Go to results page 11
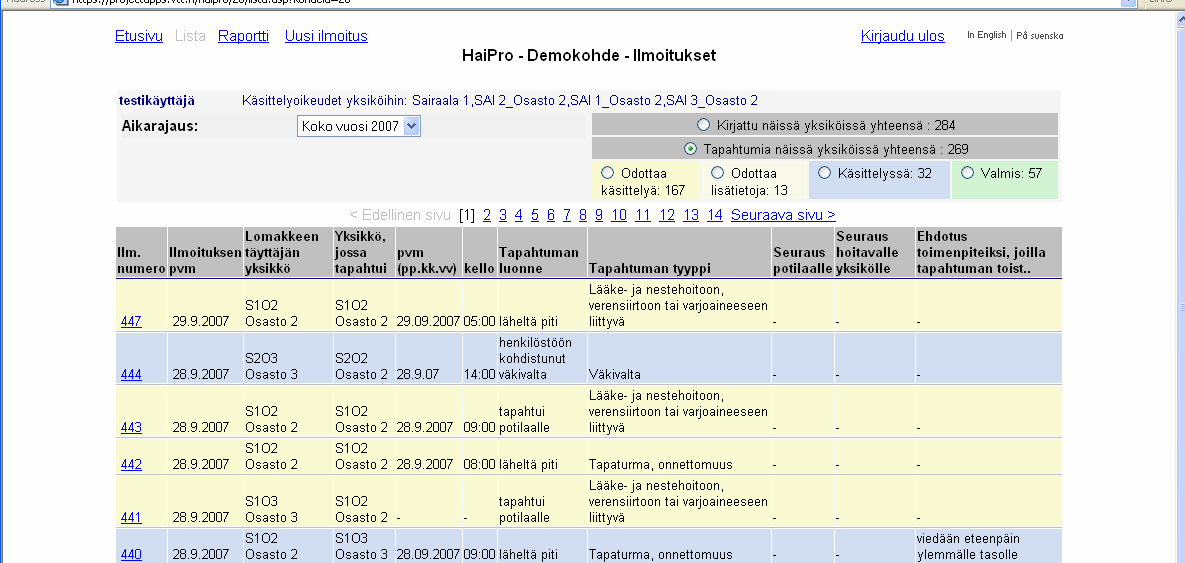 point(643,215)
